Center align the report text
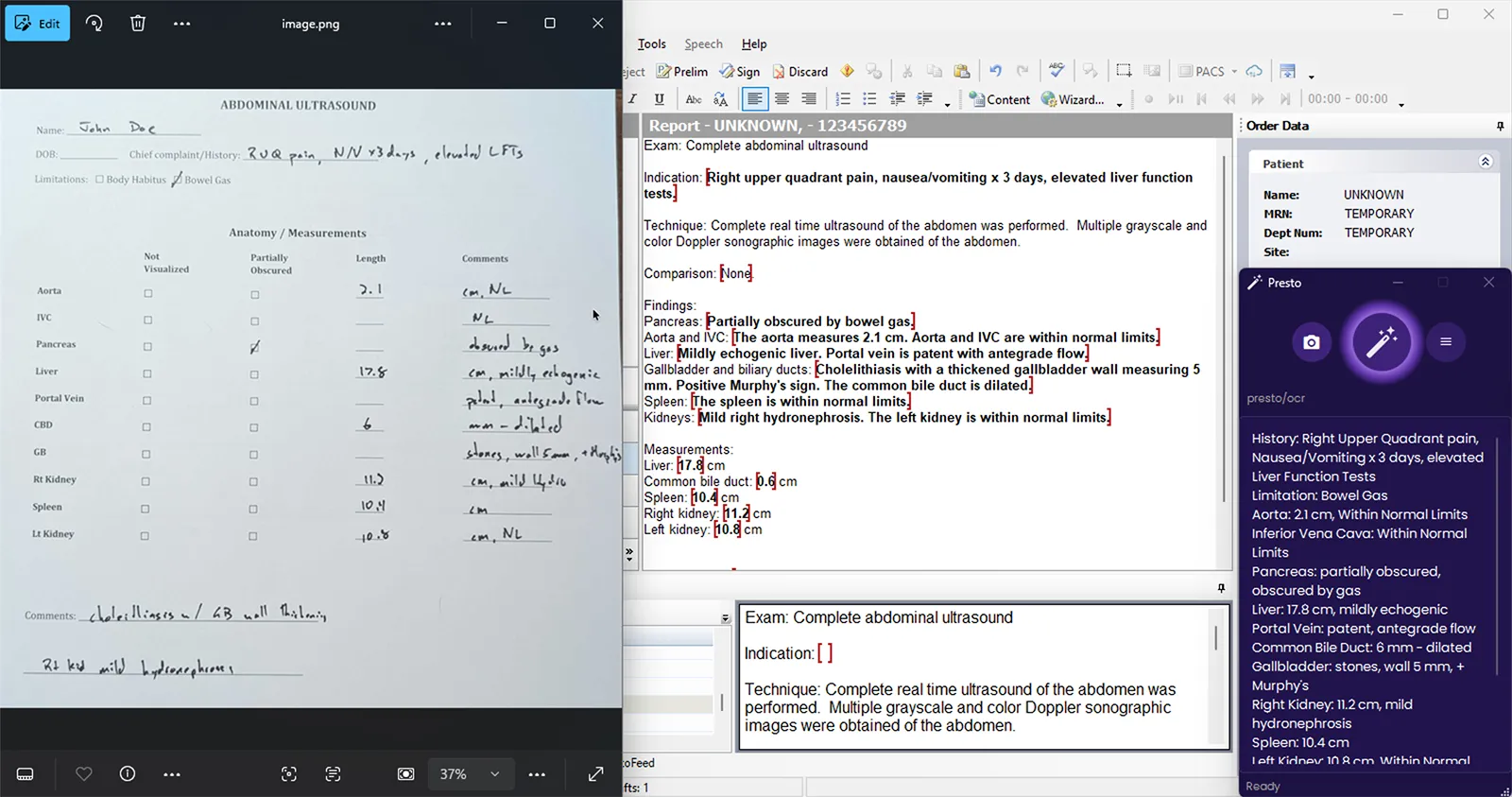 click(782, 98)
